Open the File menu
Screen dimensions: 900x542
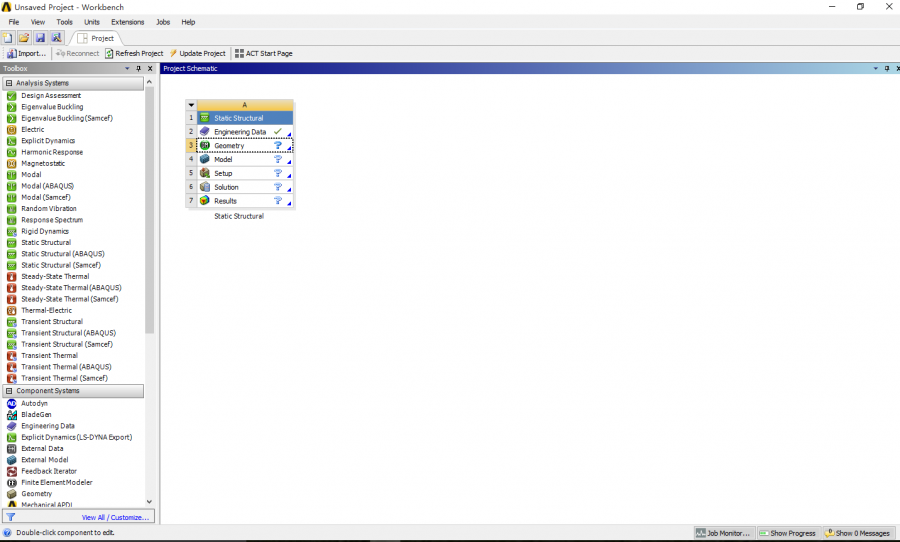point(14,22)
